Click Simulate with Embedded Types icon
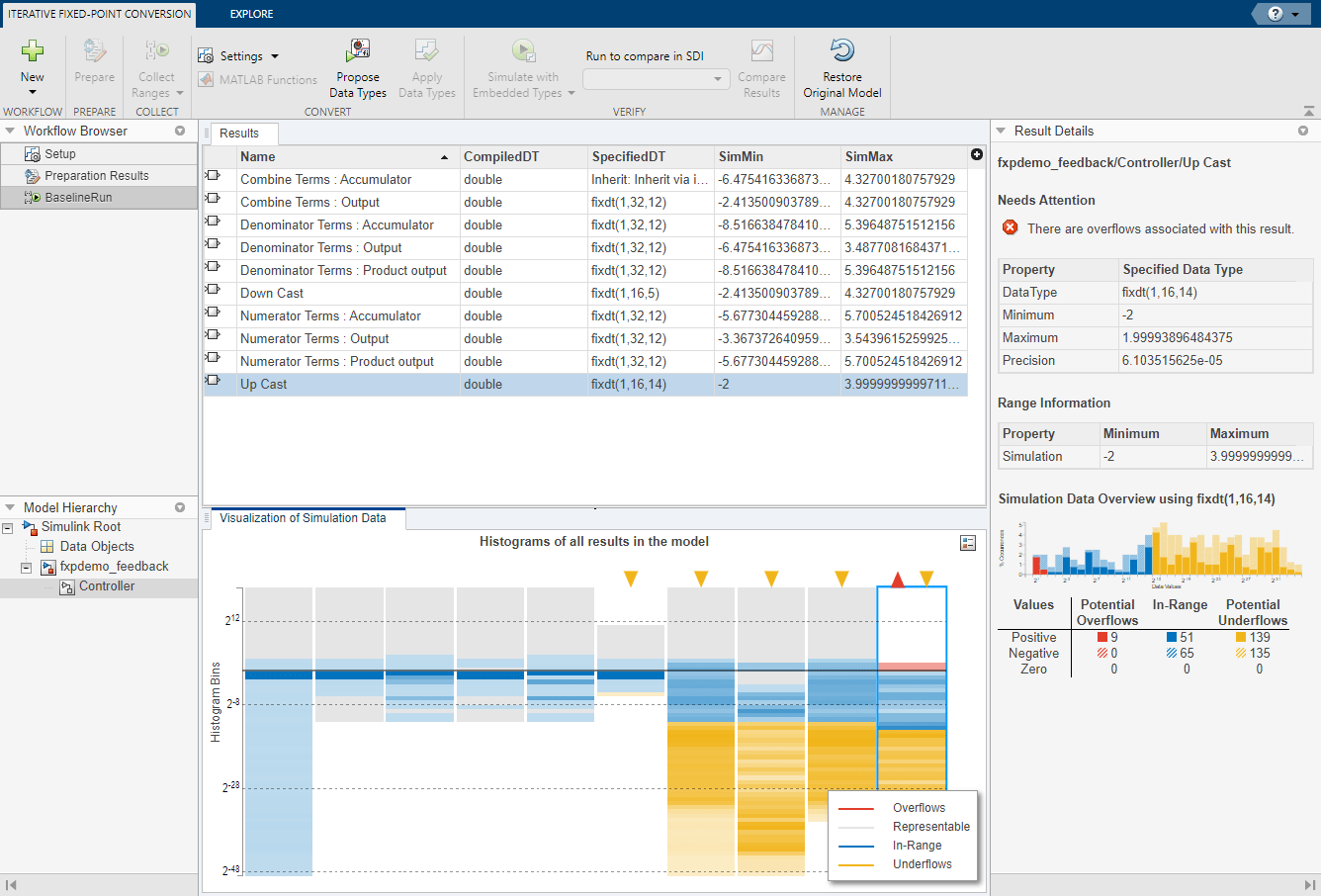 (x=523, y=50)
